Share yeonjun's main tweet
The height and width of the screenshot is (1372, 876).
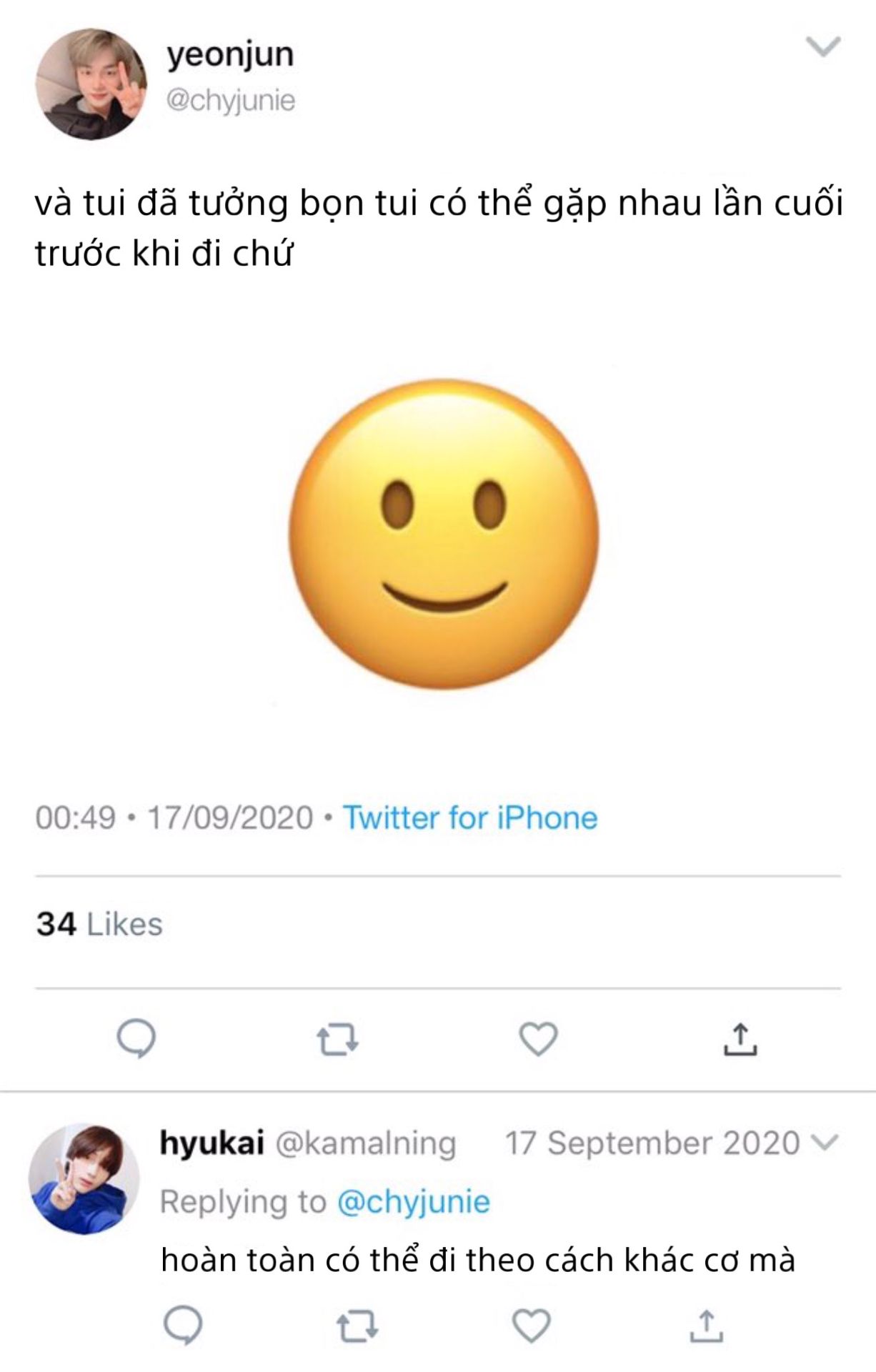click(740, 1040)
